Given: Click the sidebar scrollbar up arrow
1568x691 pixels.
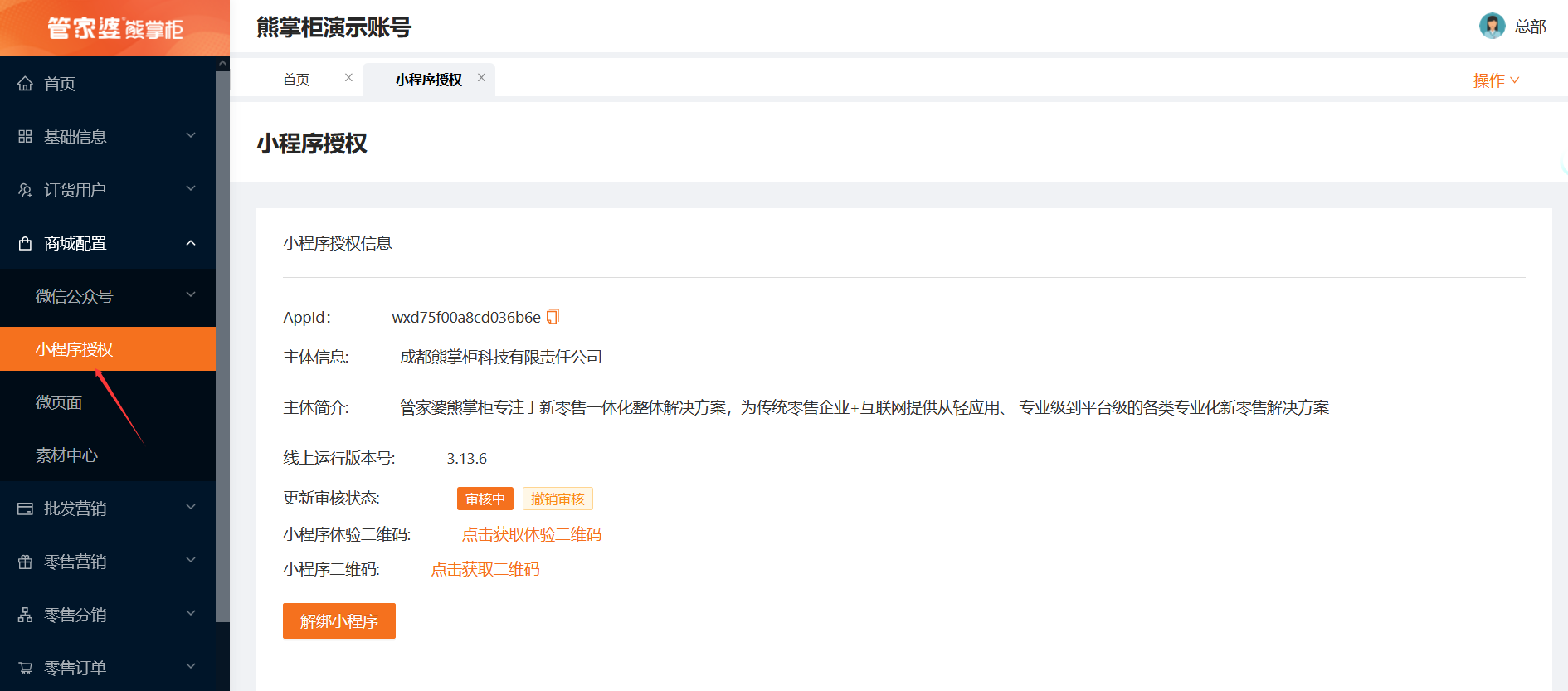Looking at the screenshot, I should point(222,63).
